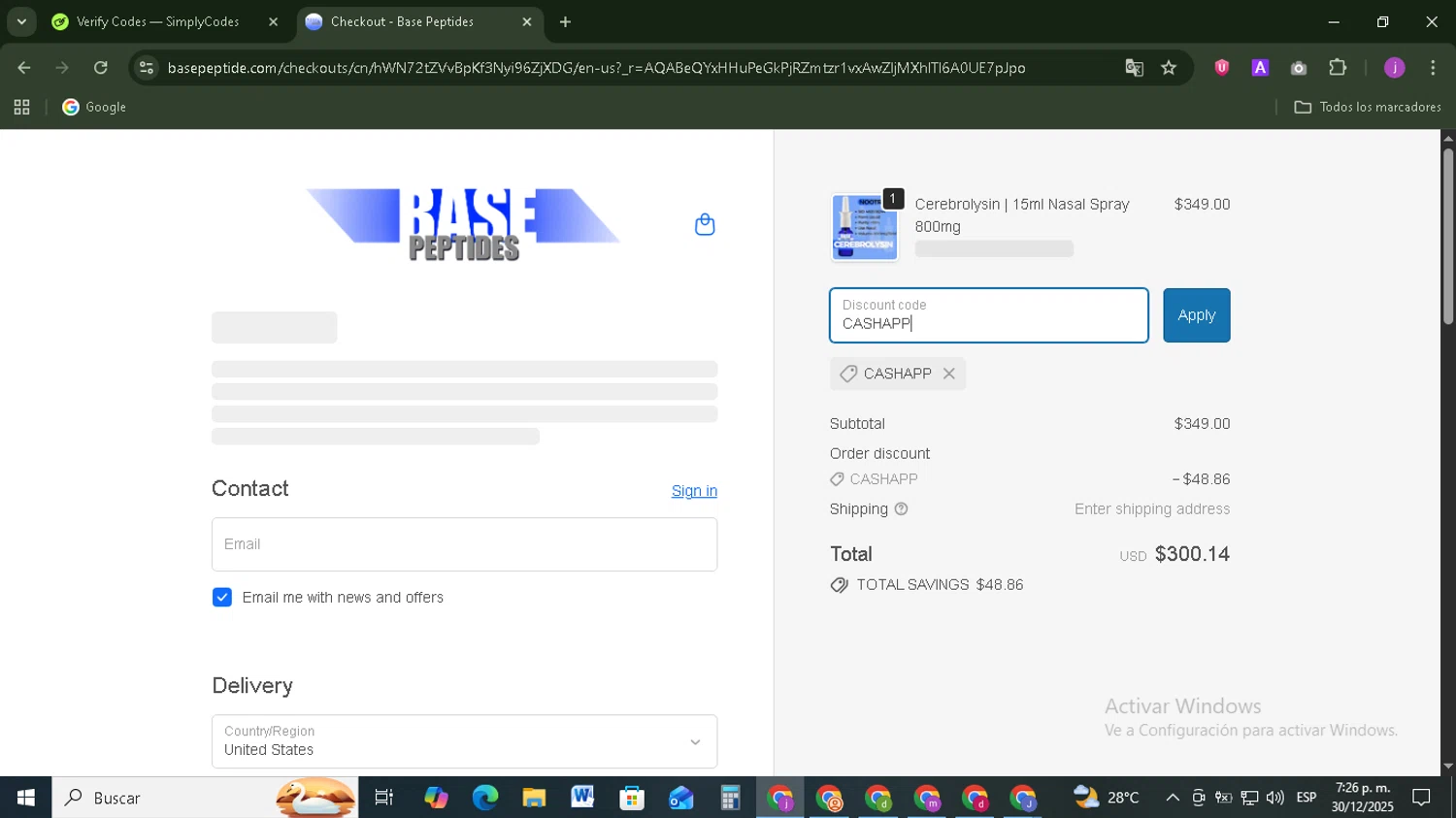Click the shipping info question mark icon
The image size is (1456, 818).
[x=901, y=509]
